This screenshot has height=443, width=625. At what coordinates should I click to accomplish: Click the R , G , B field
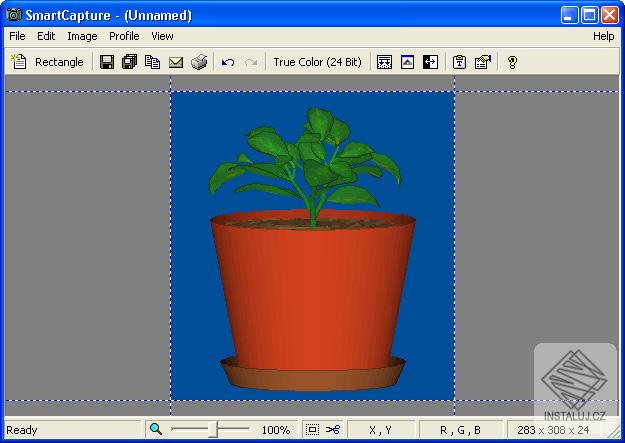tap(460, 430)
